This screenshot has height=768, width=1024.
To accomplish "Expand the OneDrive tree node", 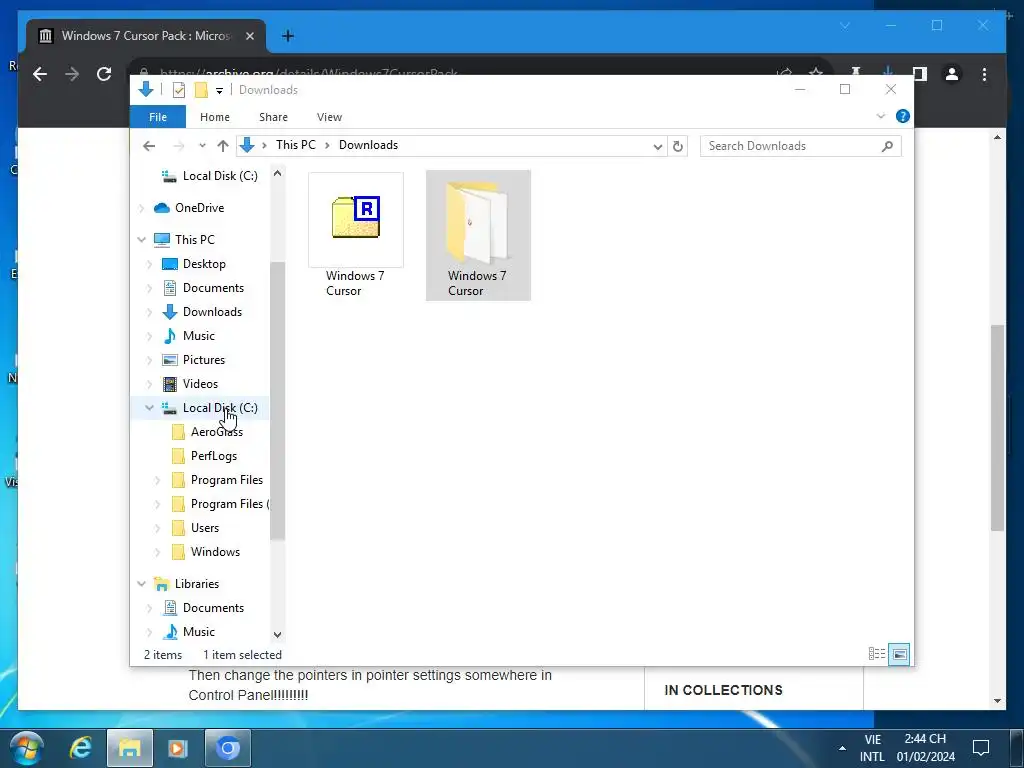I will point(142,208).
